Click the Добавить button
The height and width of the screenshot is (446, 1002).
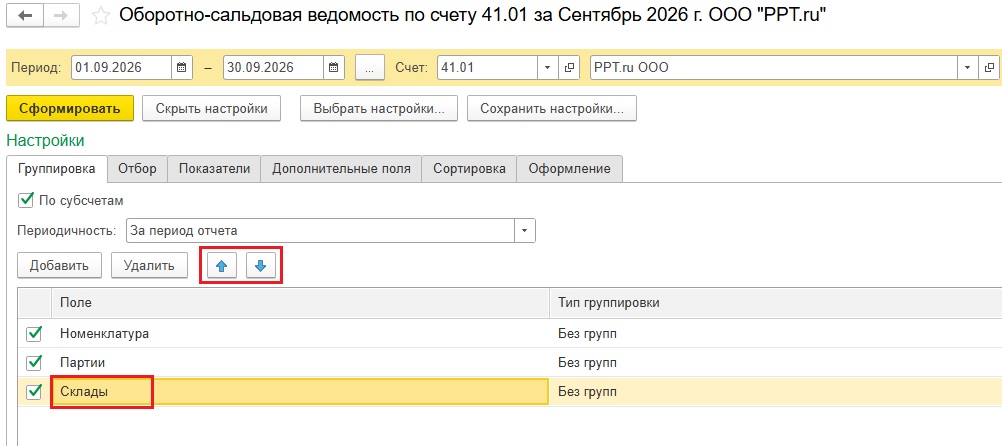tap(59, 265)
